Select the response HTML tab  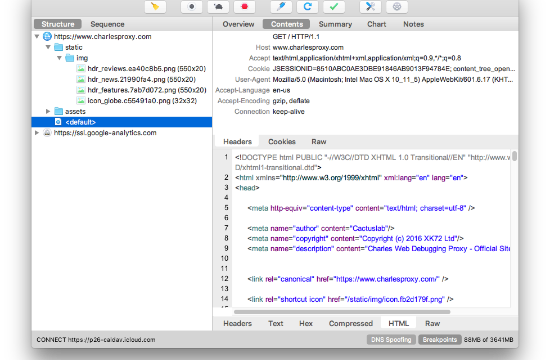tap(398, 323)
